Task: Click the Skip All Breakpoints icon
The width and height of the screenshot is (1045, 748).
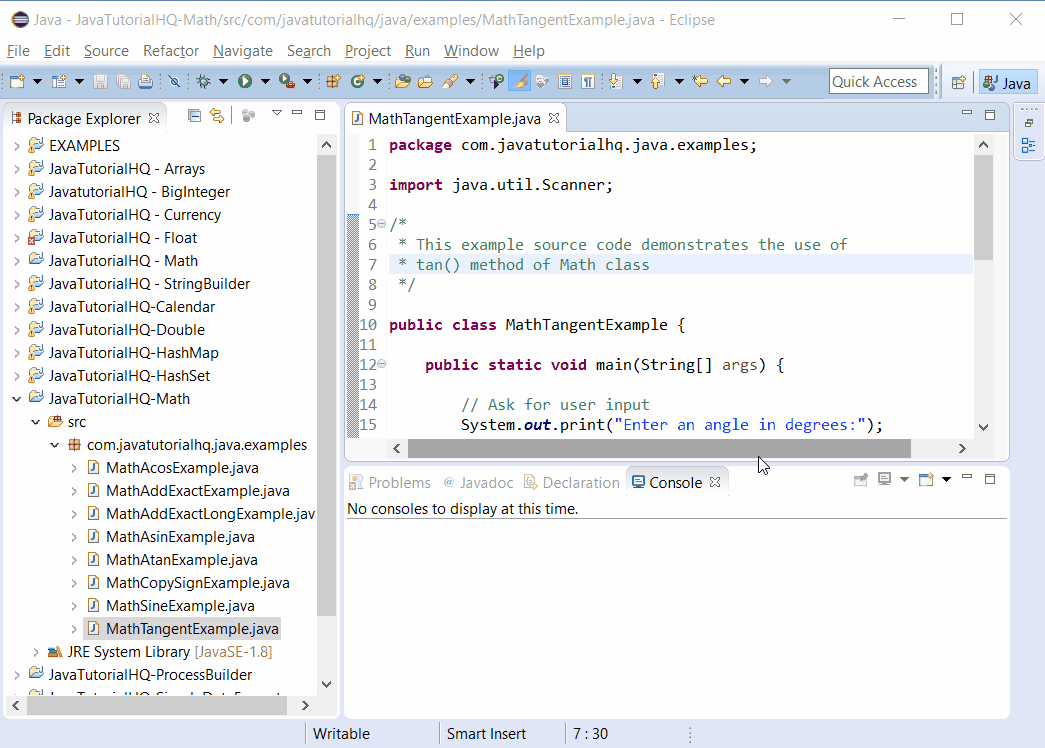Action: 174,81
